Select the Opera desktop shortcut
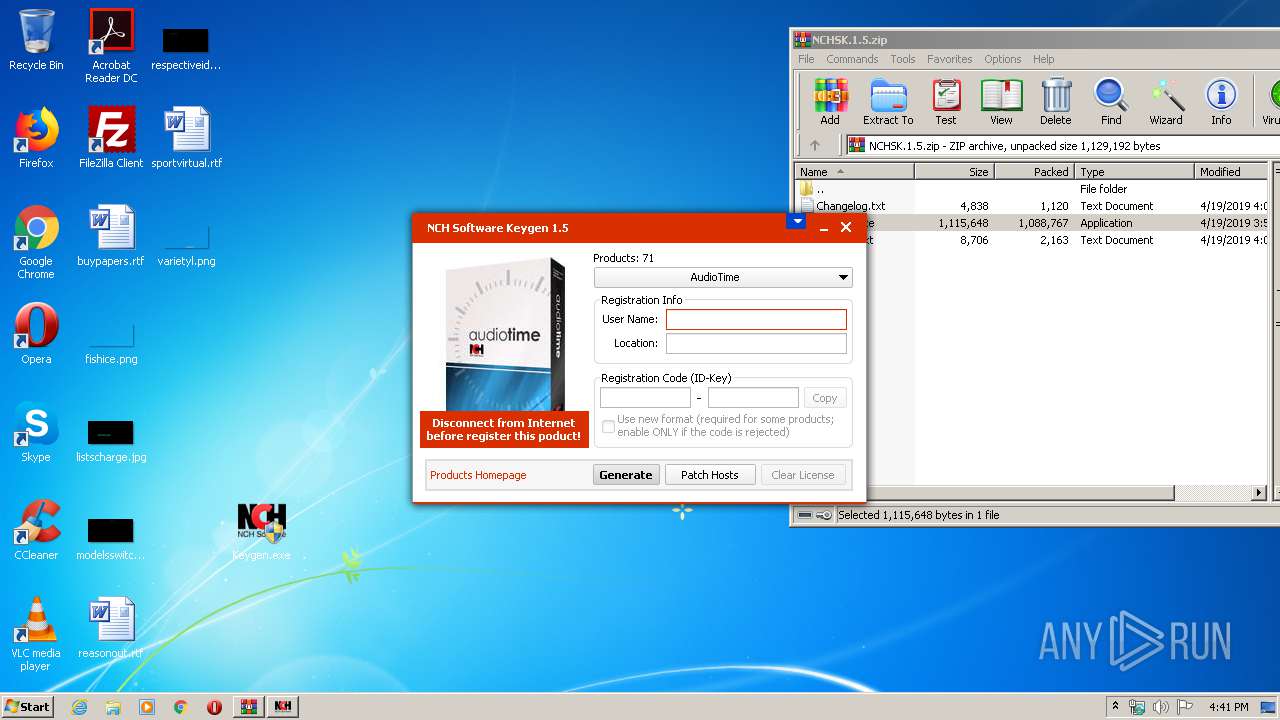The height and width of the screenshot is (720, 1280). coord(36,334)
